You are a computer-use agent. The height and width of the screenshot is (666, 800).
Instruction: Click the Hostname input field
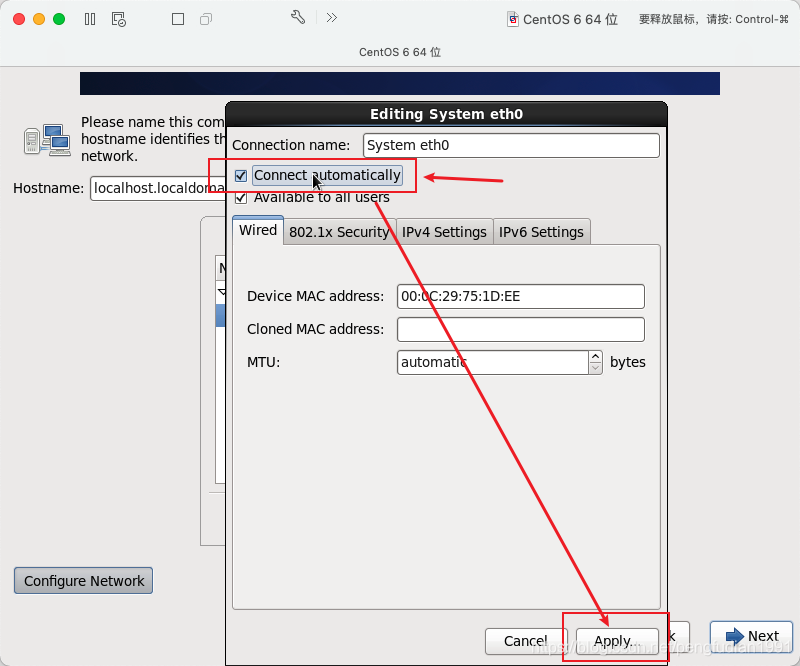click(158, 188)
